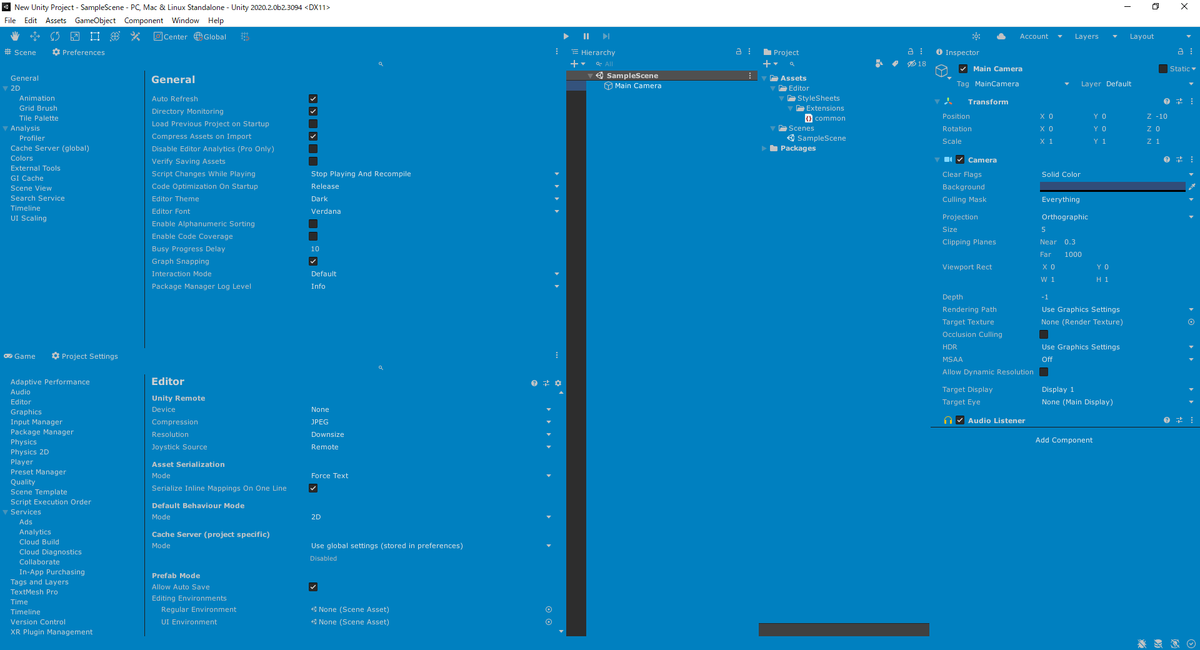Enable Load Previous Project on Startup
This screenshot has width=1200, height=650.
[313, 124]
